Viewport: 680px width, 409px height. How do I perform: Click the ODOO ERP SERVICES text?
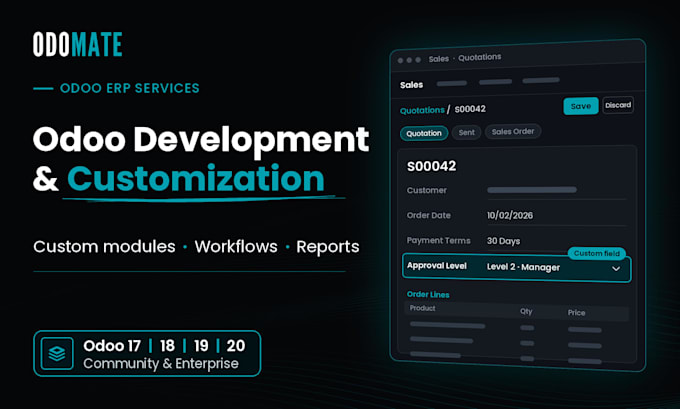point(130,88)
